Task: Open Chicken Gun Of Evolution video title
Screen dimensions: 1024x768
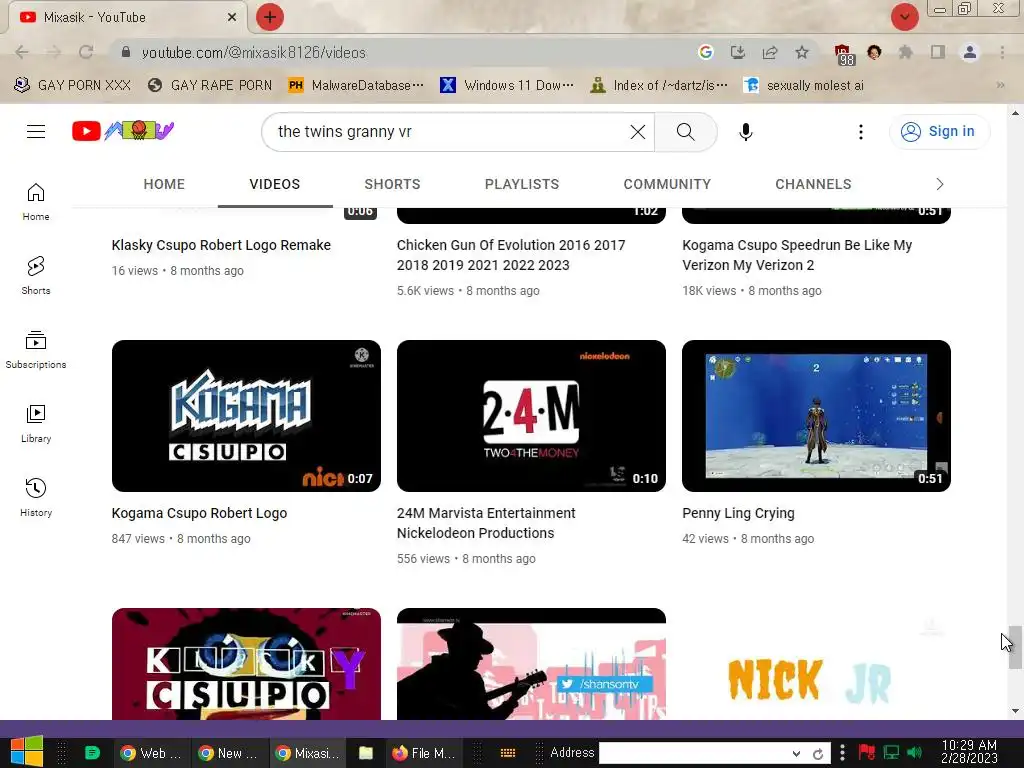Action: 511,255
